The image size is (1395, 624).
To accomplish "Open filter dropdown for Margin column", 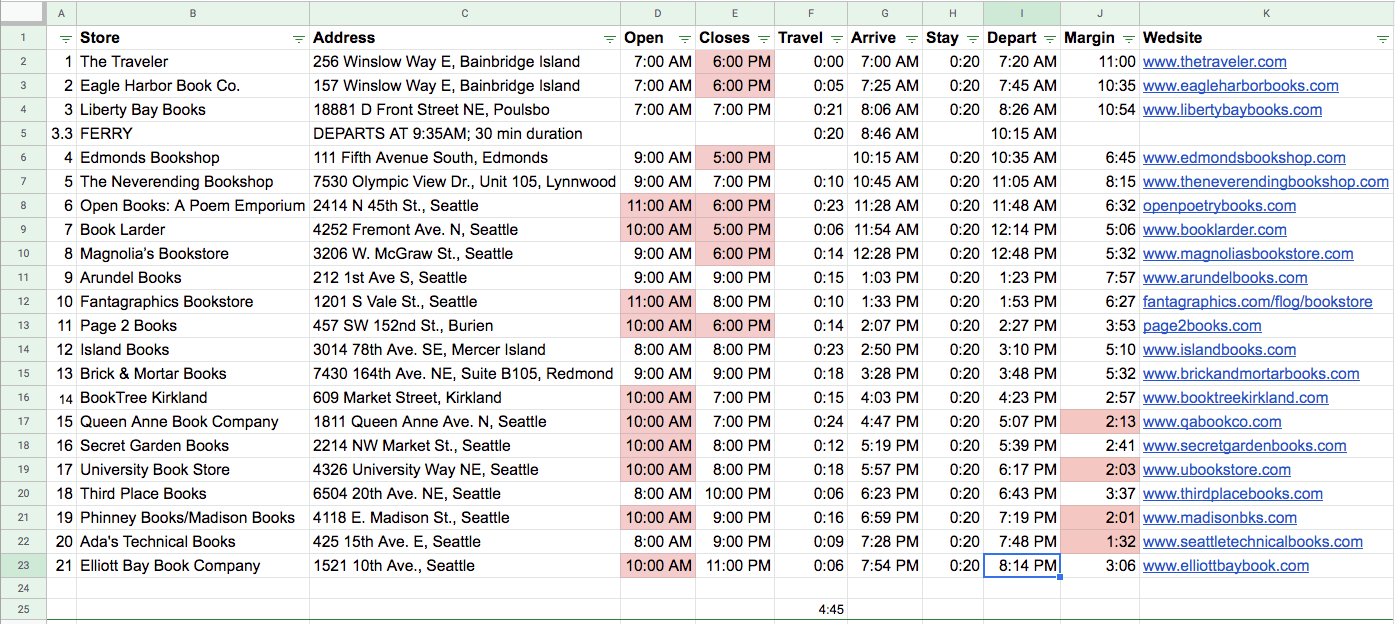I will coord(1128,38).
